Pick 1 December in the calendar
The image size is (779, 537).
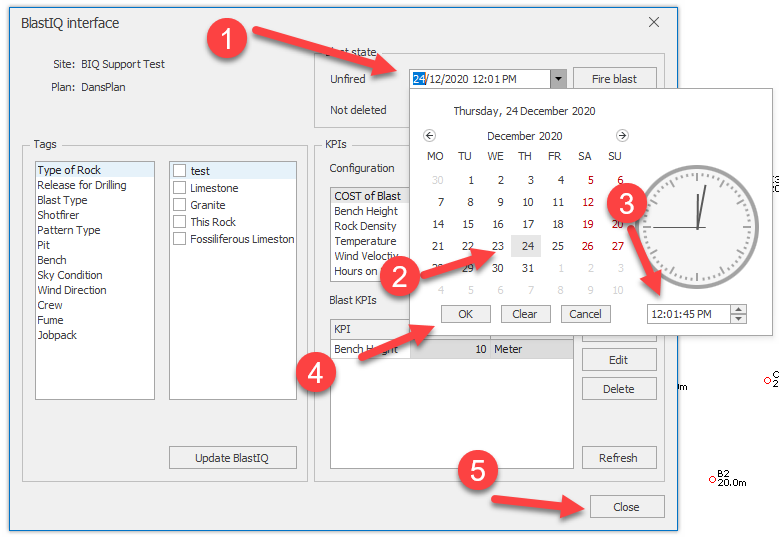[x=470, y=180]
